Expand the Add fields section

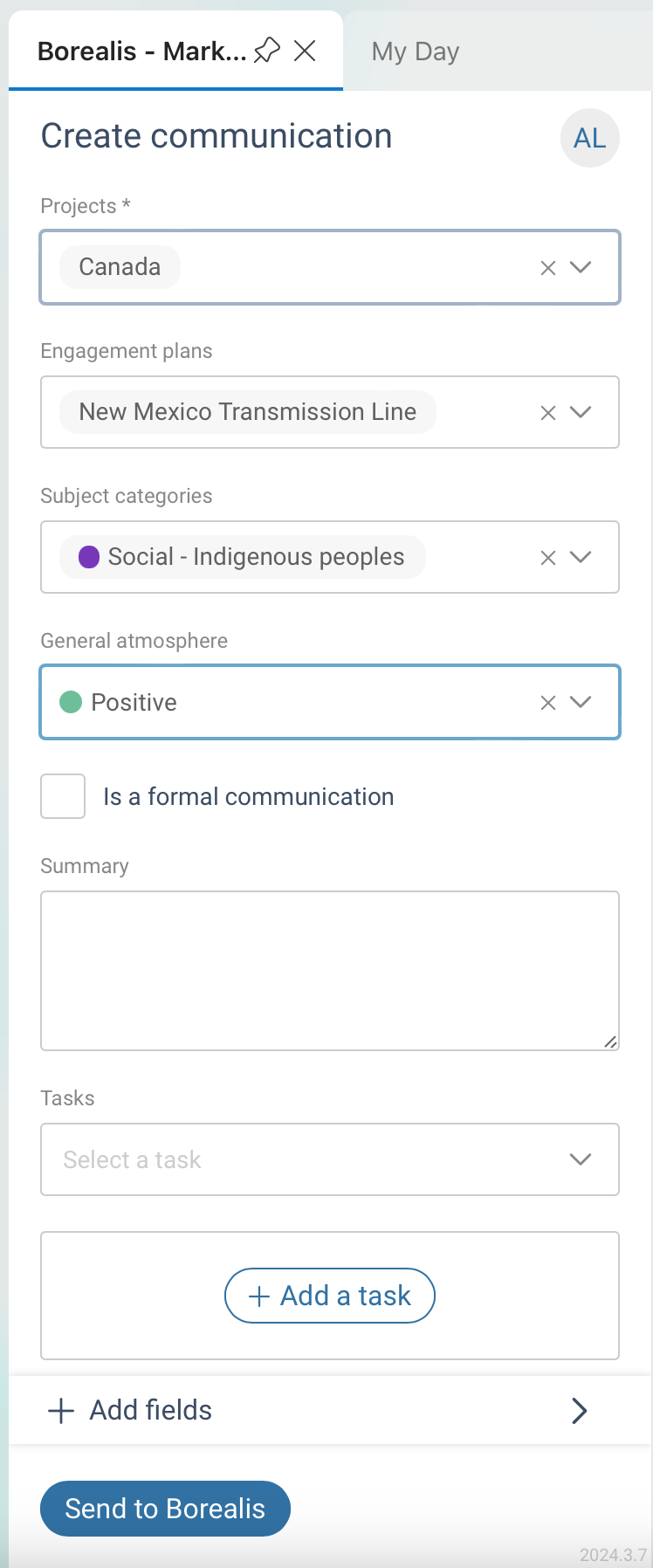point(579,1410)
